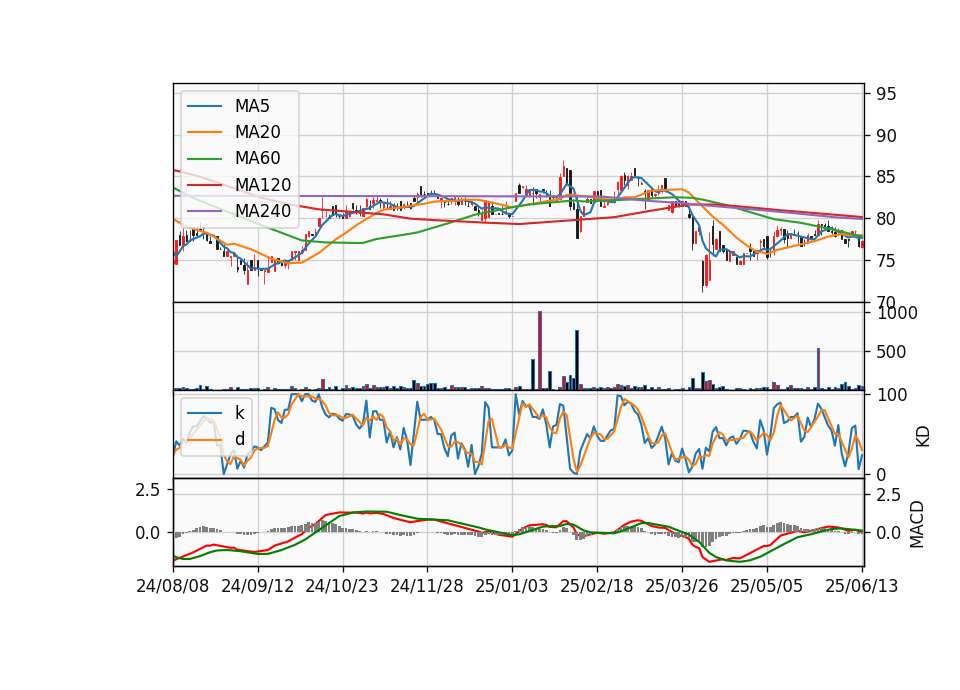Click the 90 price axis label
This screenshot has height=690, width=960.
pos(886,136)
